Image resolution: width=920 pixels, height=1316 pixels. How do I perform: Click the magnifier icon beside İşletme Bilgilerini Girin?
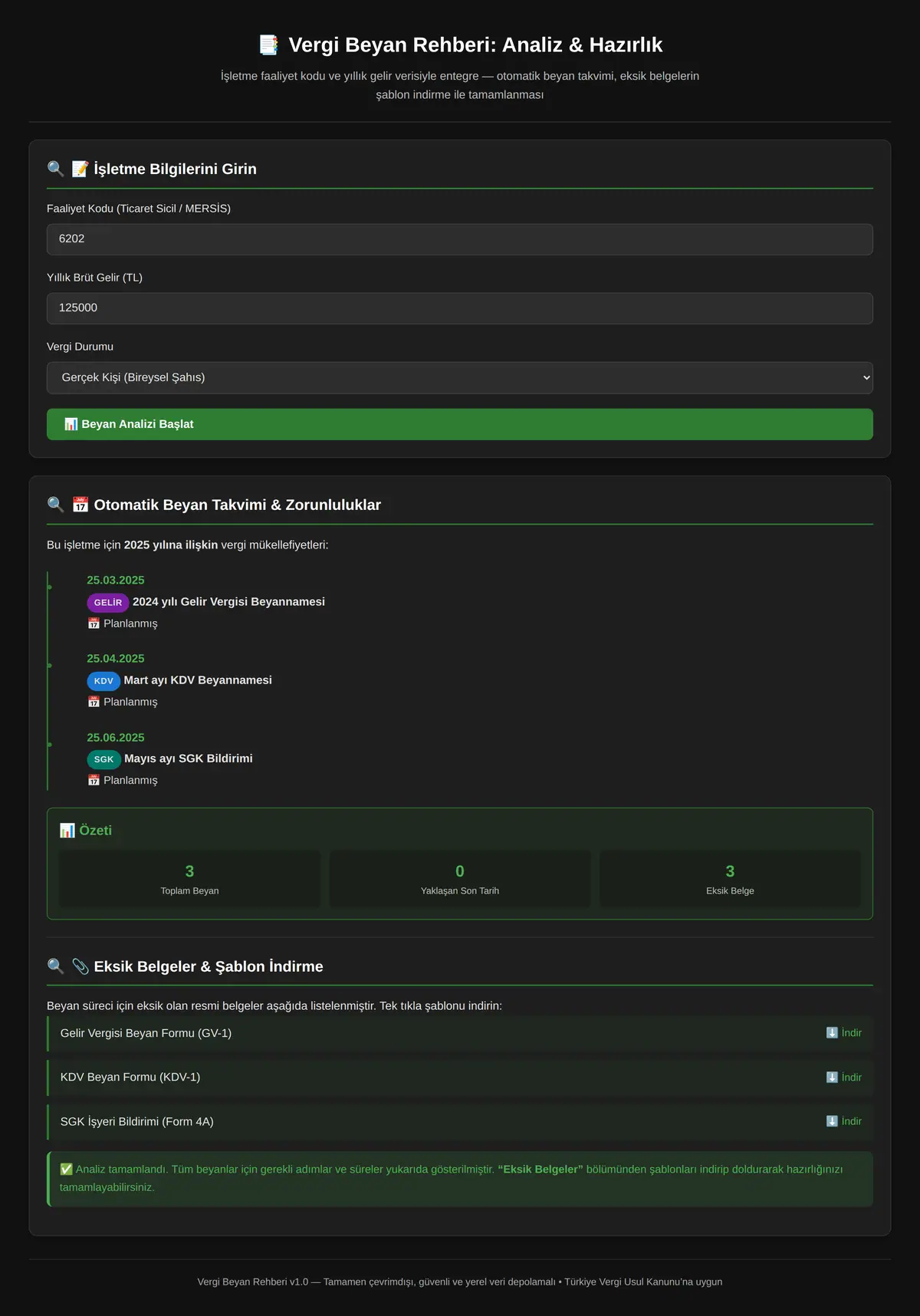55,169
